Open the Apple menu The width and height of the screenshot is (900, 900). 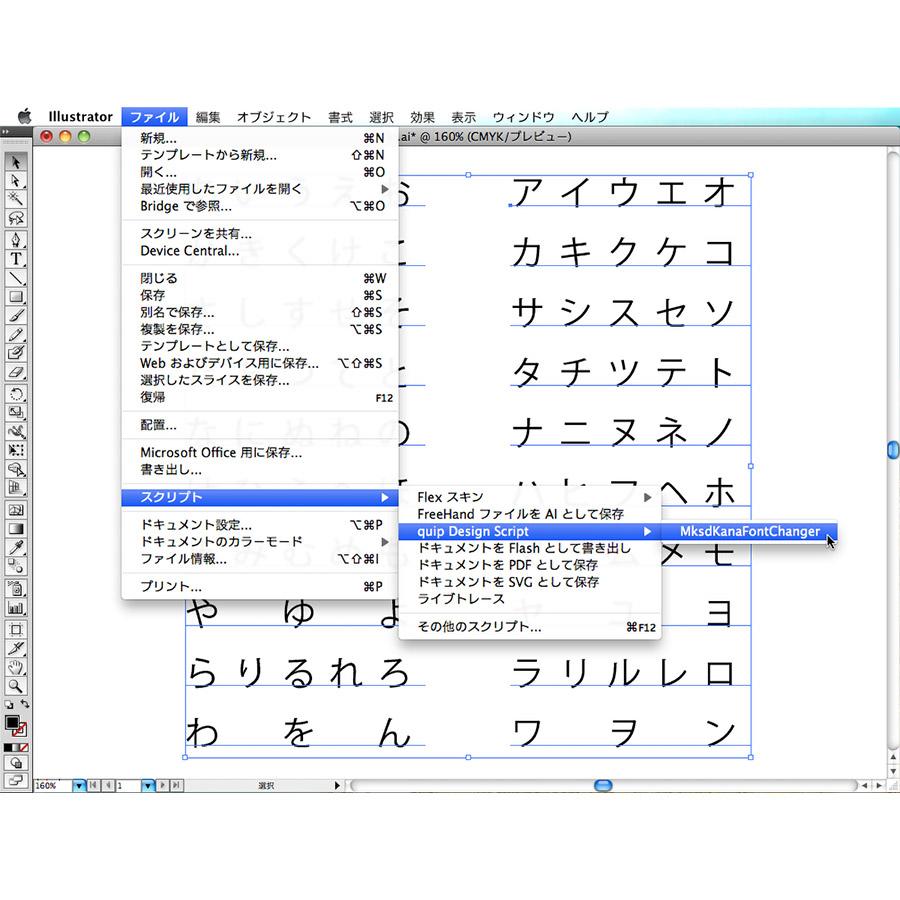[x=24, y=117]
